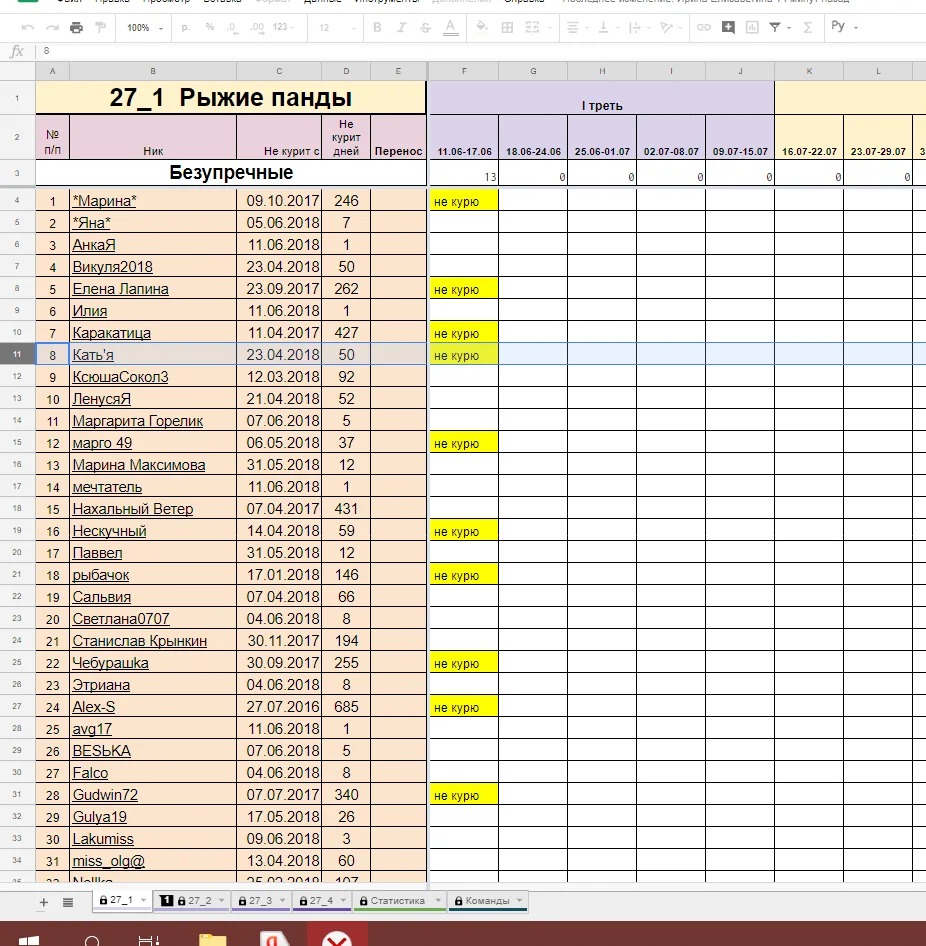Open the arrow menu on tab 27_1
Image resolution: width=926 pixels, height=946 pixels.
click(144, 900)
